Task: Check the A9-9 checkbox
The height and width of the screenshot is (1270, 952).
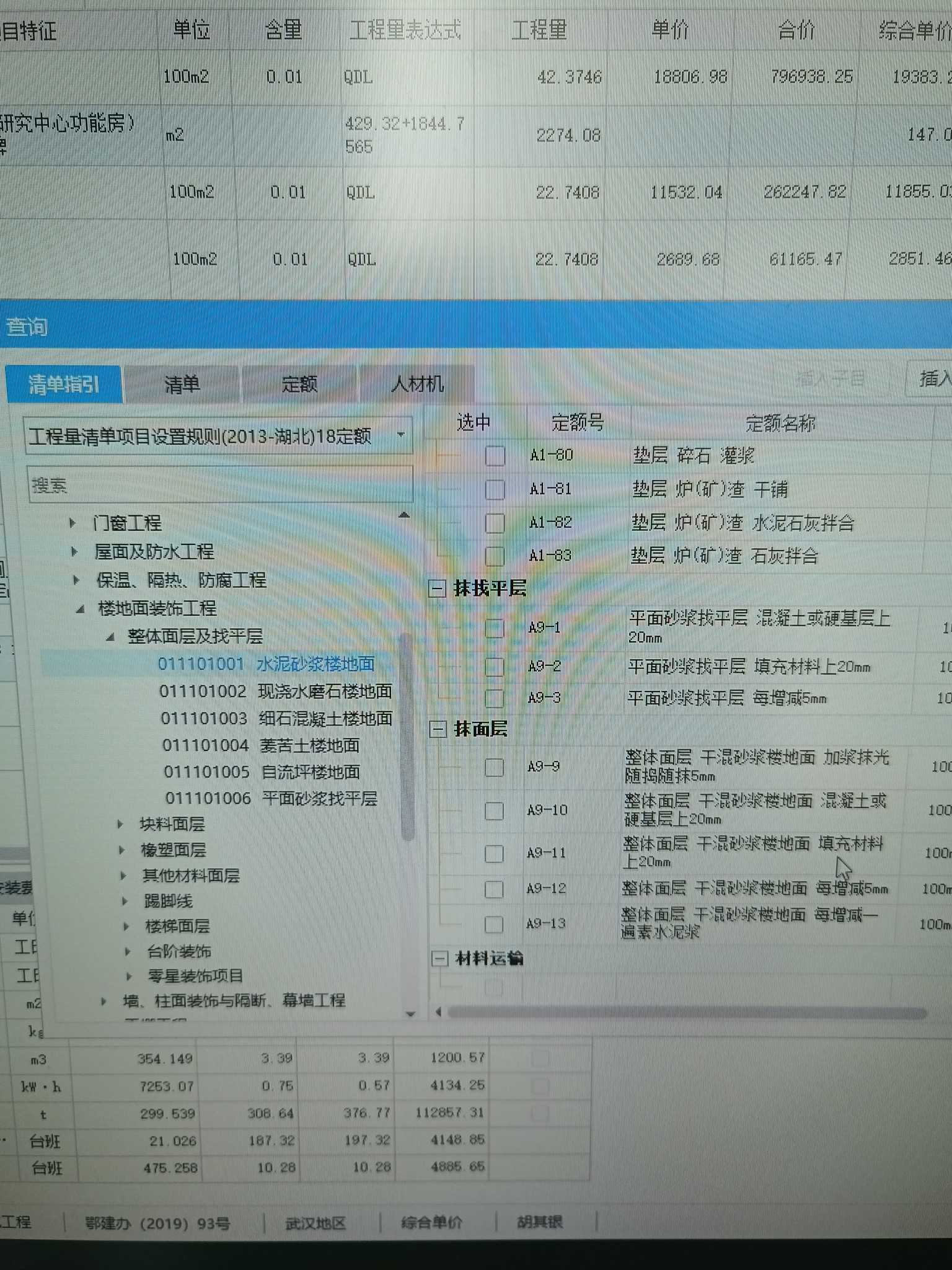Action: pyautogui.click(x=494, y=767)
